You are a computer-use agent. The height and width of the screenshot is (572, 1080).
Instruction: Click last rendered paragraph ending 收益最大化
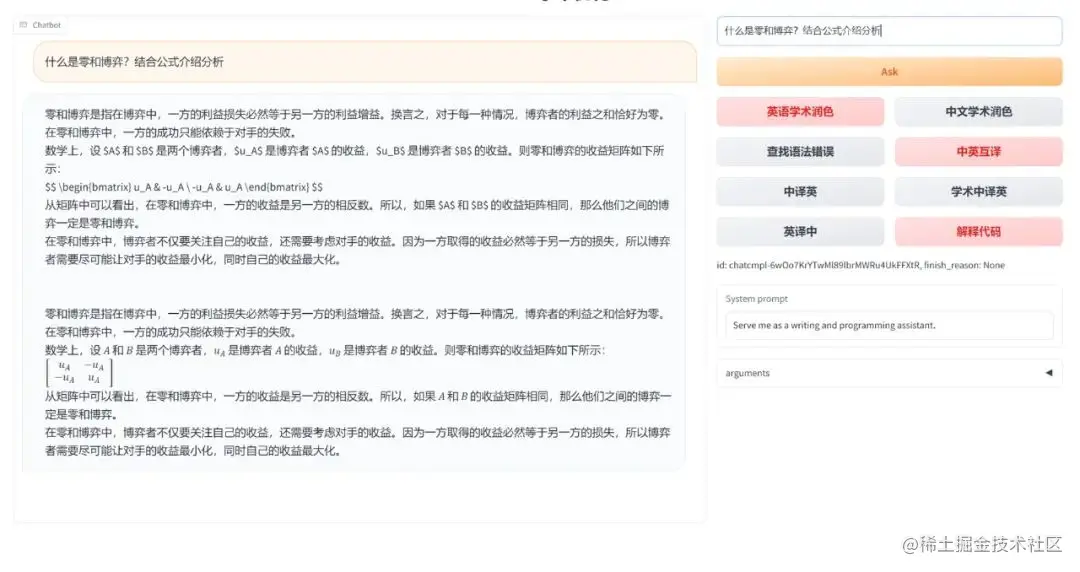(357, 442)
